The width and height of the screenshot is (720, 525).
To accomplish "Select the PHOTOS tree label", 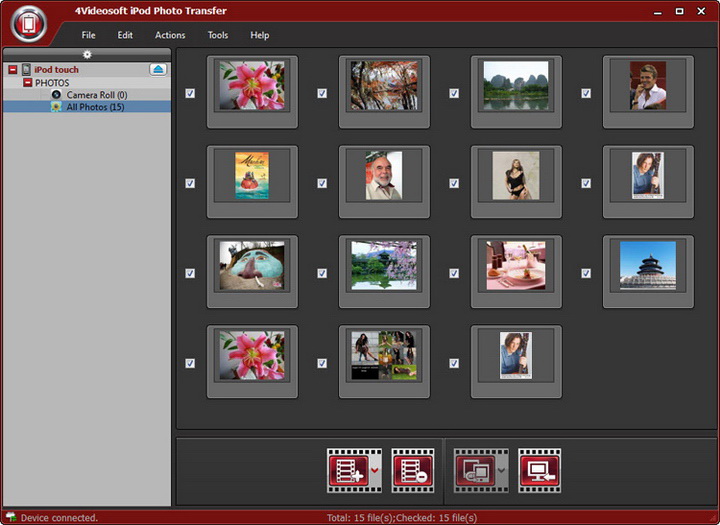I will click(52, 83).
